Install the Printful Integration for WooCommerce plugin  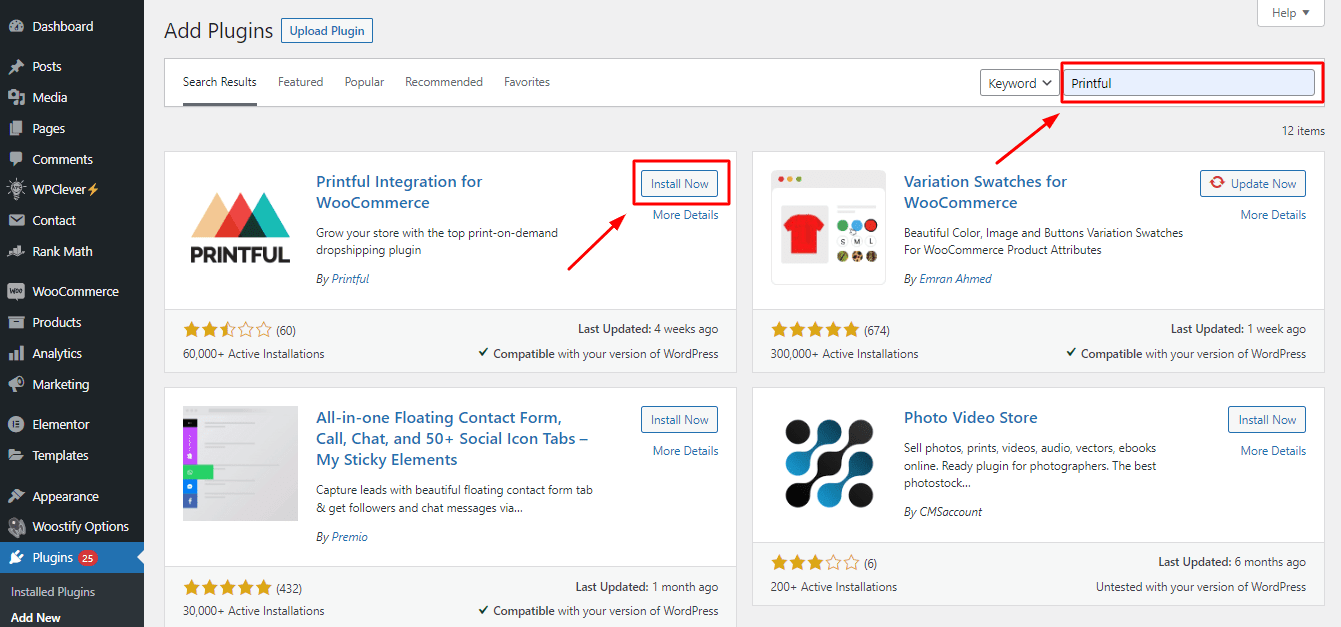click(x=679, y=183)
